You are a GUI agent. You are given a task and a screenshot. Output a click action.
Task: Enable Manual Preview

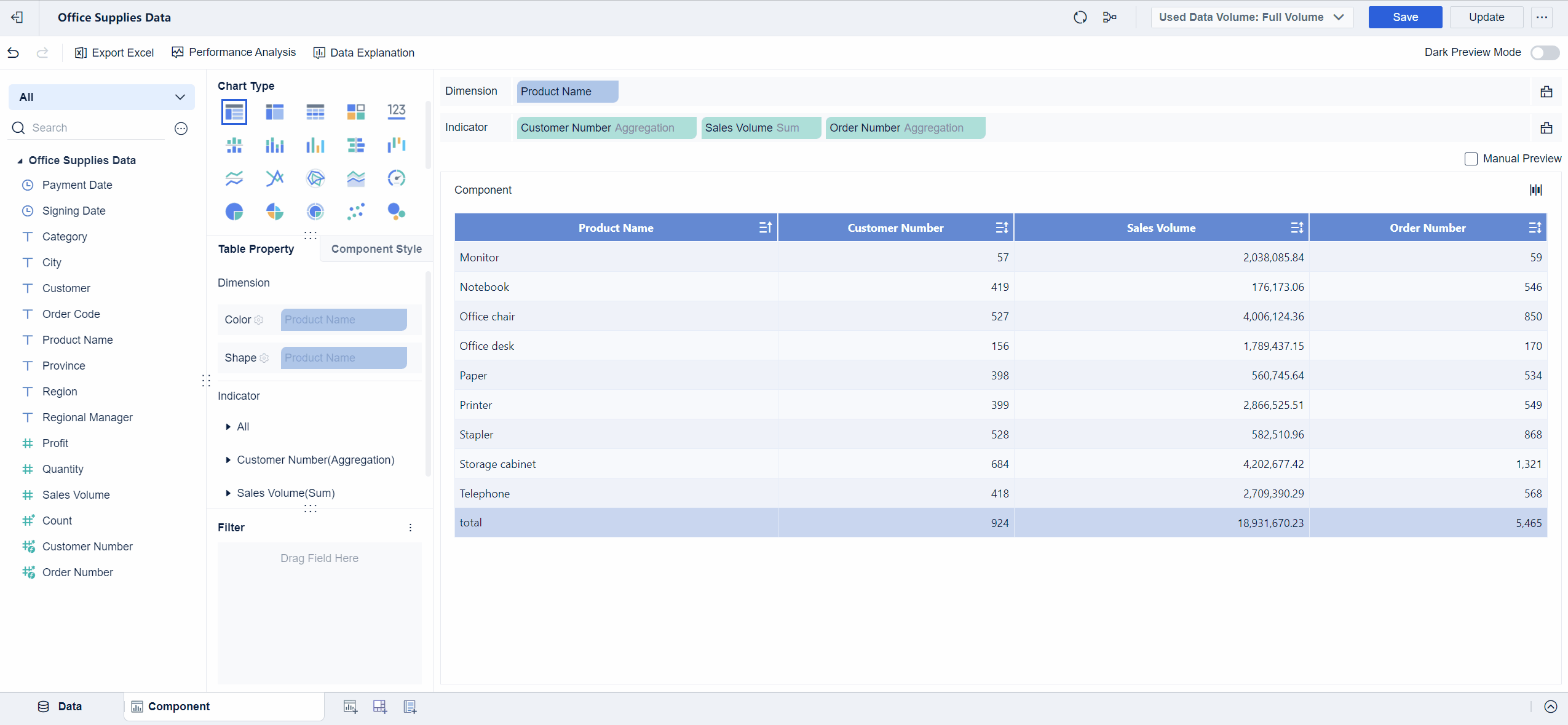[1471, 159]
